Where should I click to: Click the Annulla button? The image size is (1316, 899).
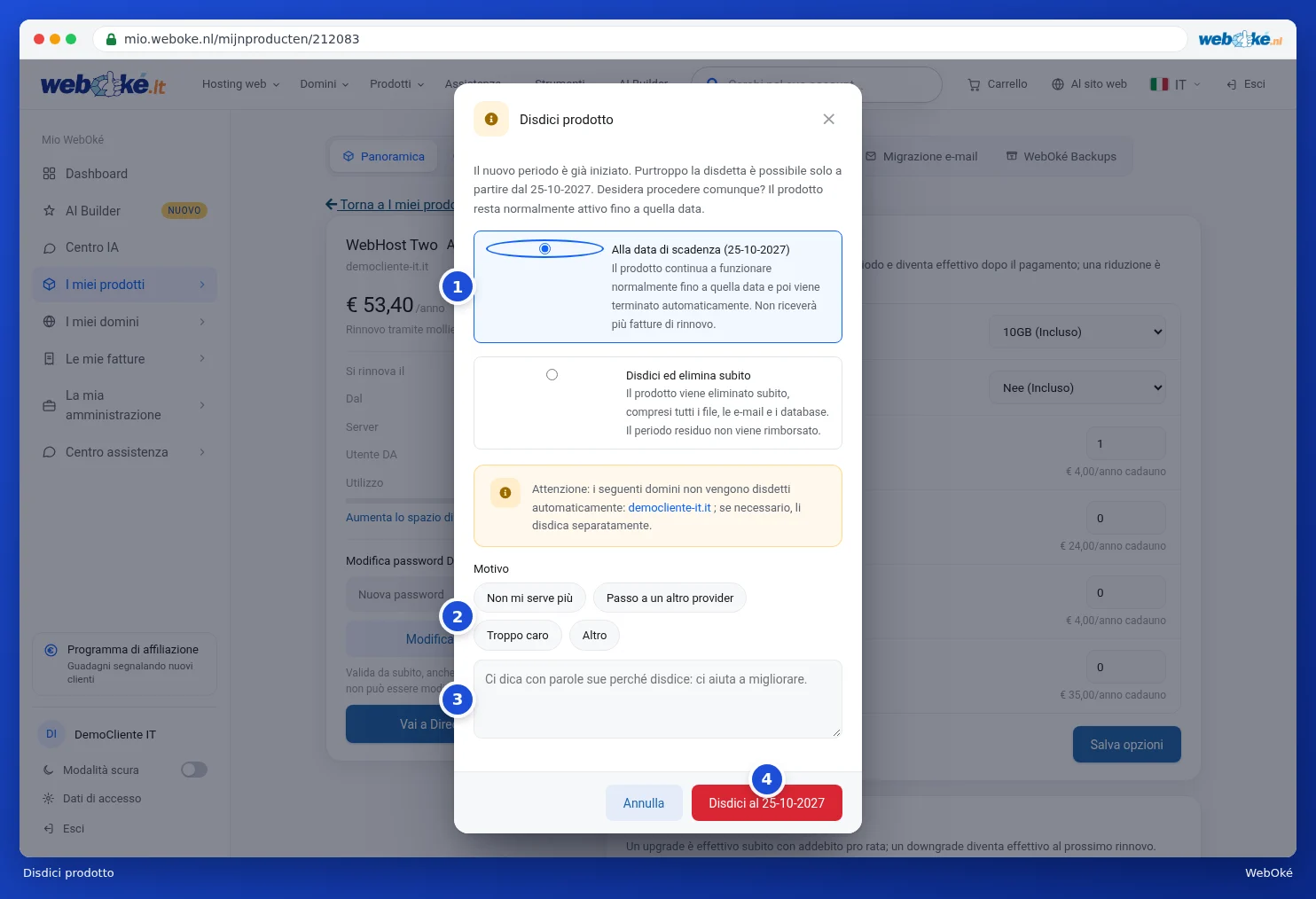(644, 803)
